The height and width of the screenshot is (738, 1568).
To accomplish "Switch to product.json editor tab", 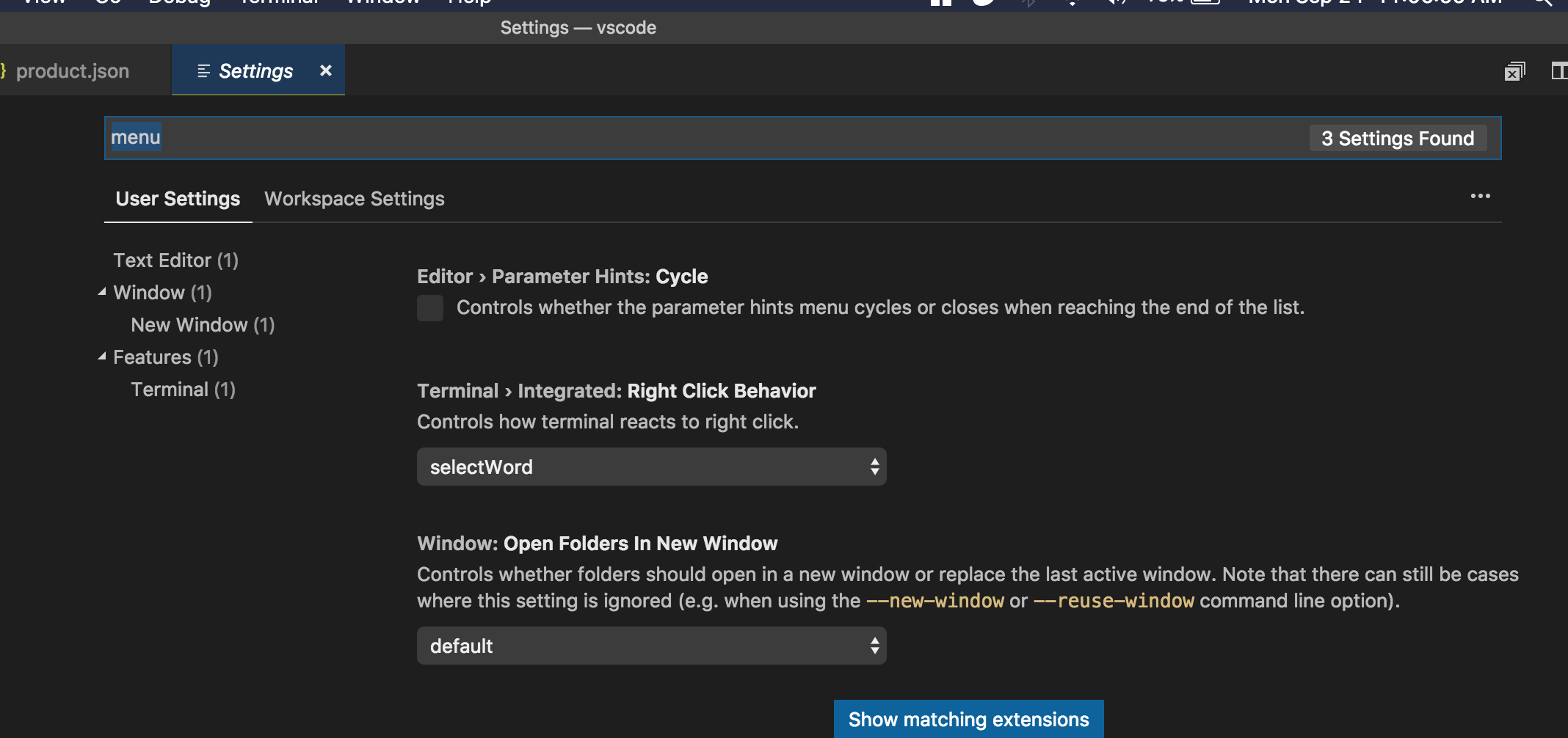I will click(x=72, y=71).
